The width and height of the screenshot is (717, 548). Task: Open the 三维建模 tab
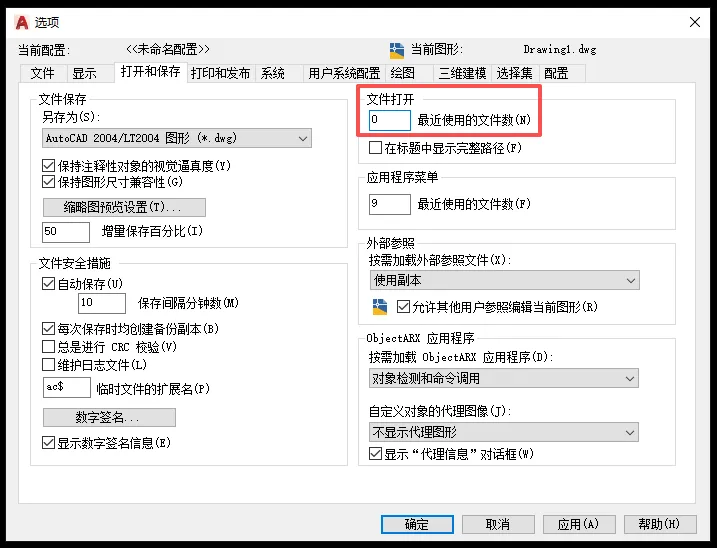coord(462,73)
